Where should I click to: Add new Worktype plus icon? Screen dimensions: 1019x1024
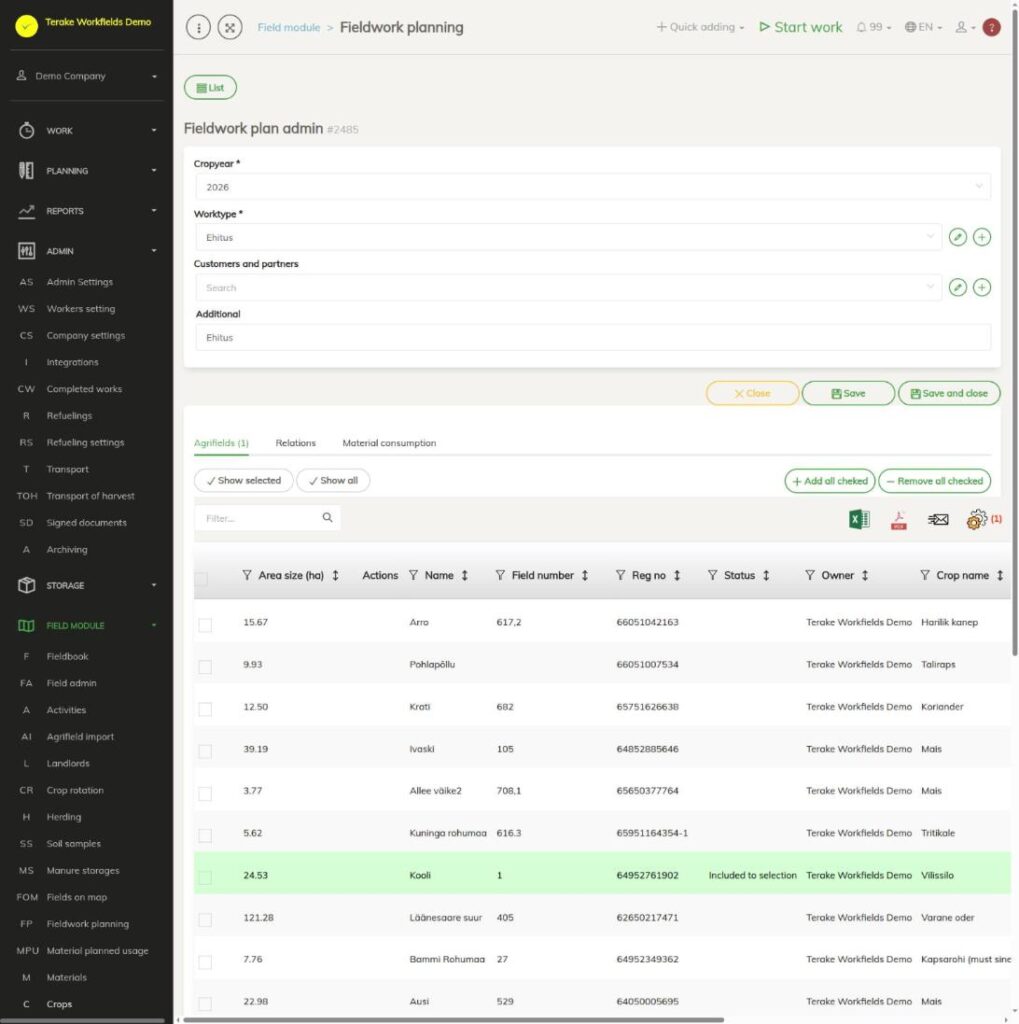982,237
